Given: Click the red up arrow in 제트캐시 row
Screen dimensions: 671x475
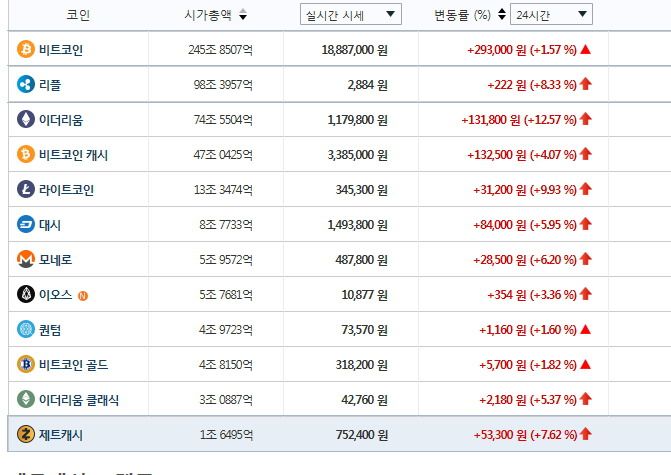Looking at the screenshot, I should pos(585,434).
